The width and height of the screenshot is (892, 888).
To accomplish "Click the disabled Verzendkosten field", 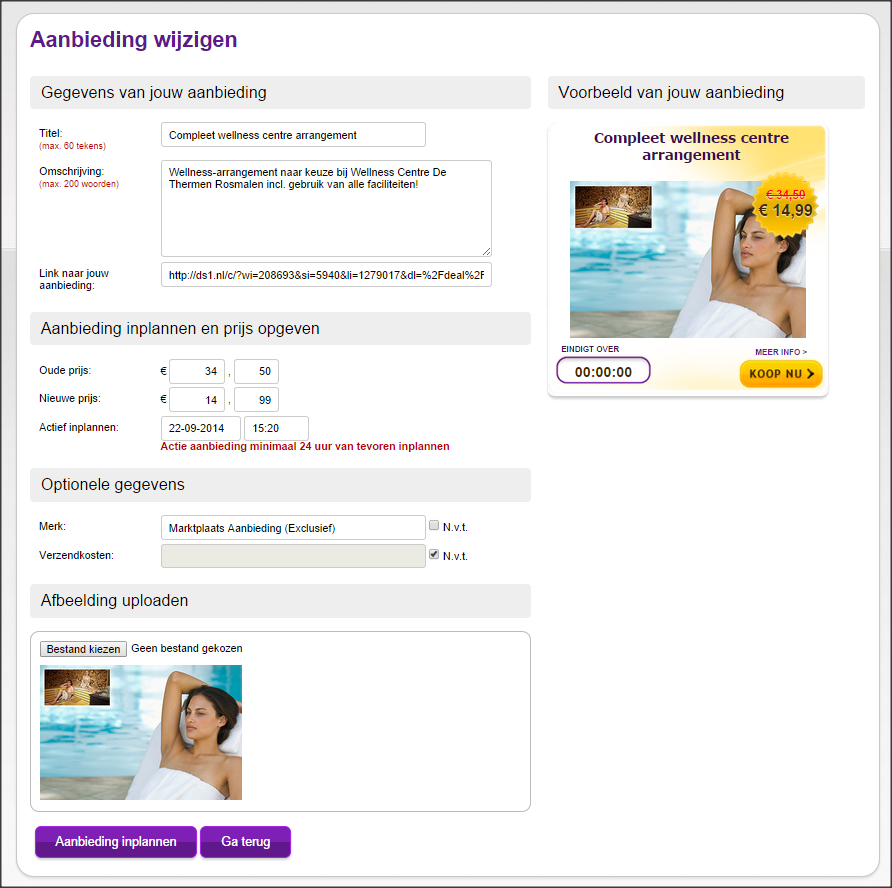I will coord(293,556).
